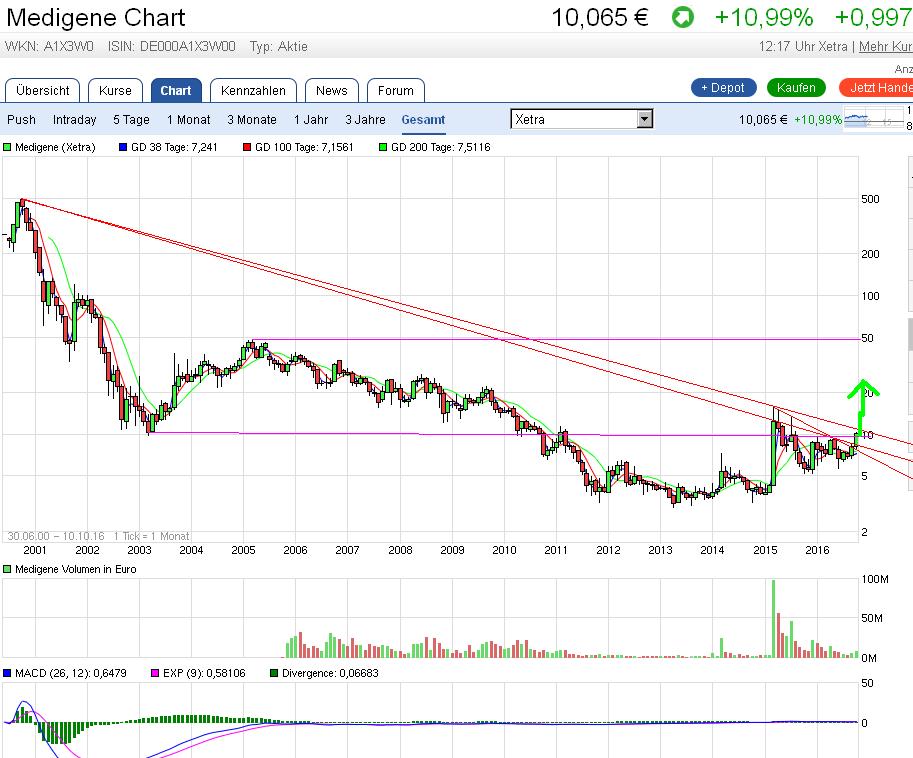This screenshot has height=758, width=913.
Task: Click the large 10,065 € price
Action: click(600, 17)
